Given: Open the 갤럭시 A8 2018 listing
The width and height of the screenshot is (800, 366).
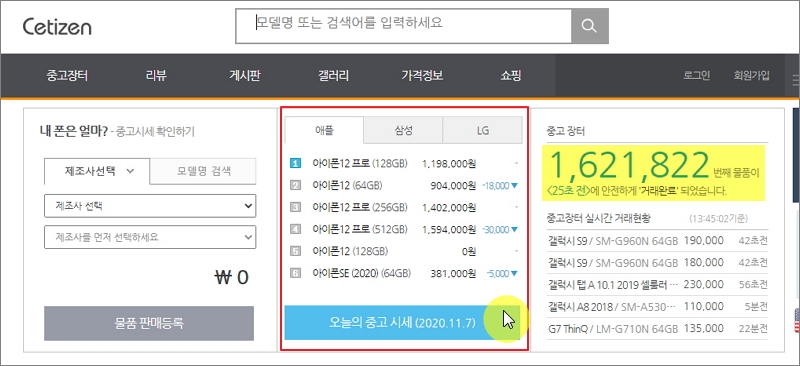Looking at the screenshot, I should pos(657,306).
